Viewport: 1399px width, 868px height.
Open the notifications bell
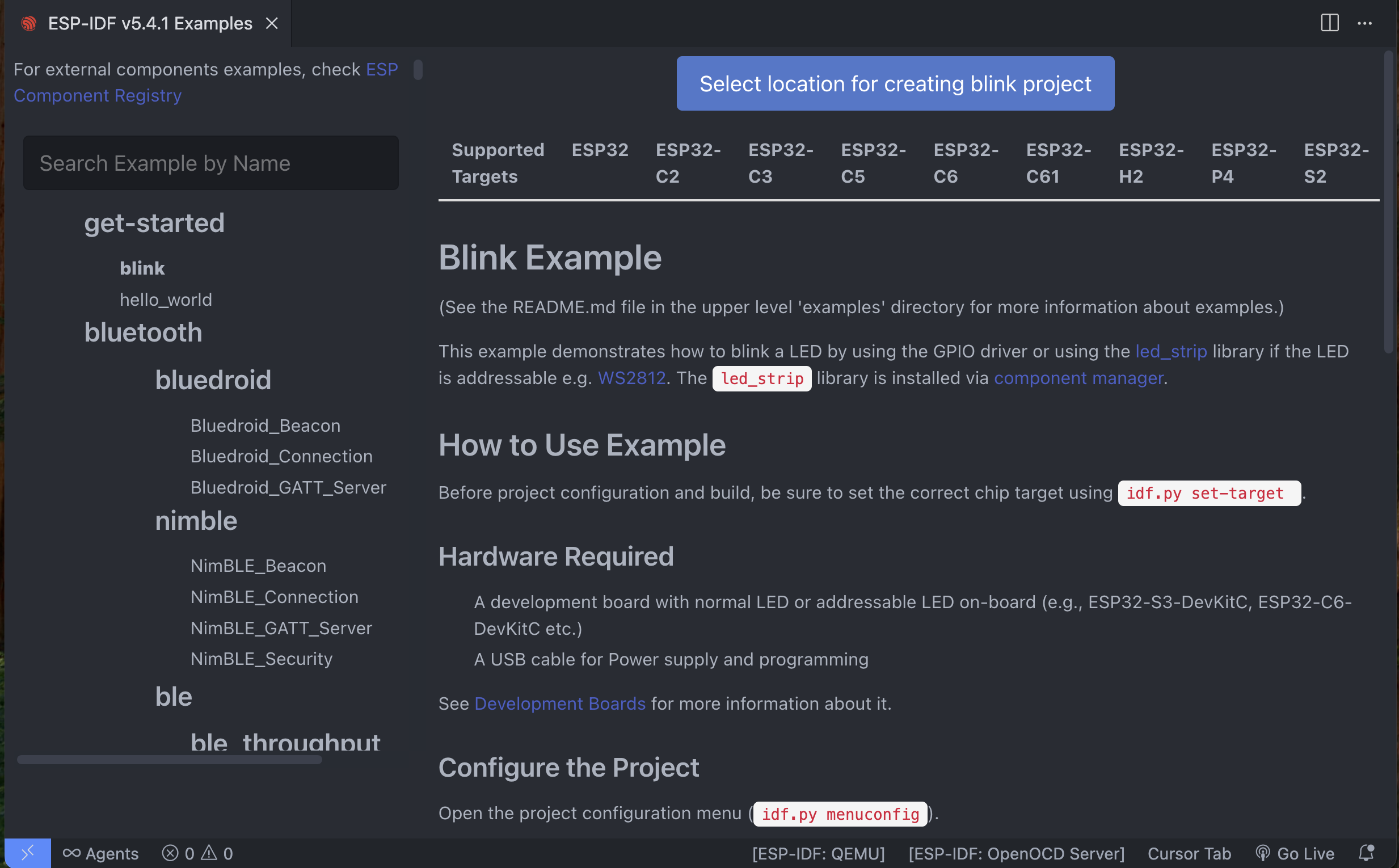pyautogui.click(x=1366, y=853)
